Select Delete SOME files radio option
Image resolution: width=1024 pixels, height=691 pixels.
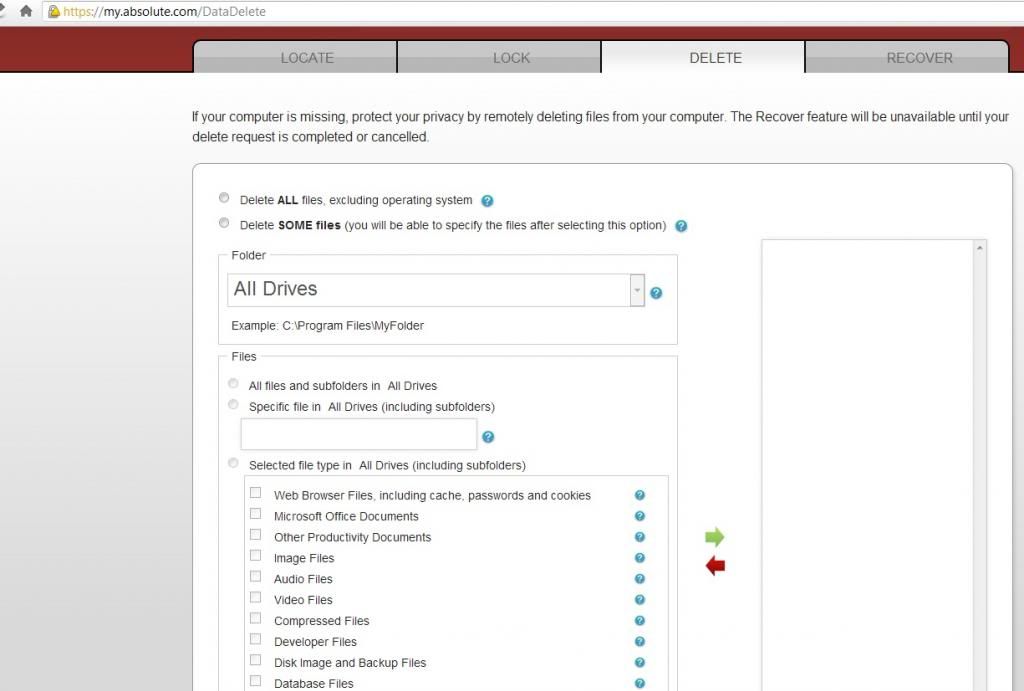coord(224,223)
